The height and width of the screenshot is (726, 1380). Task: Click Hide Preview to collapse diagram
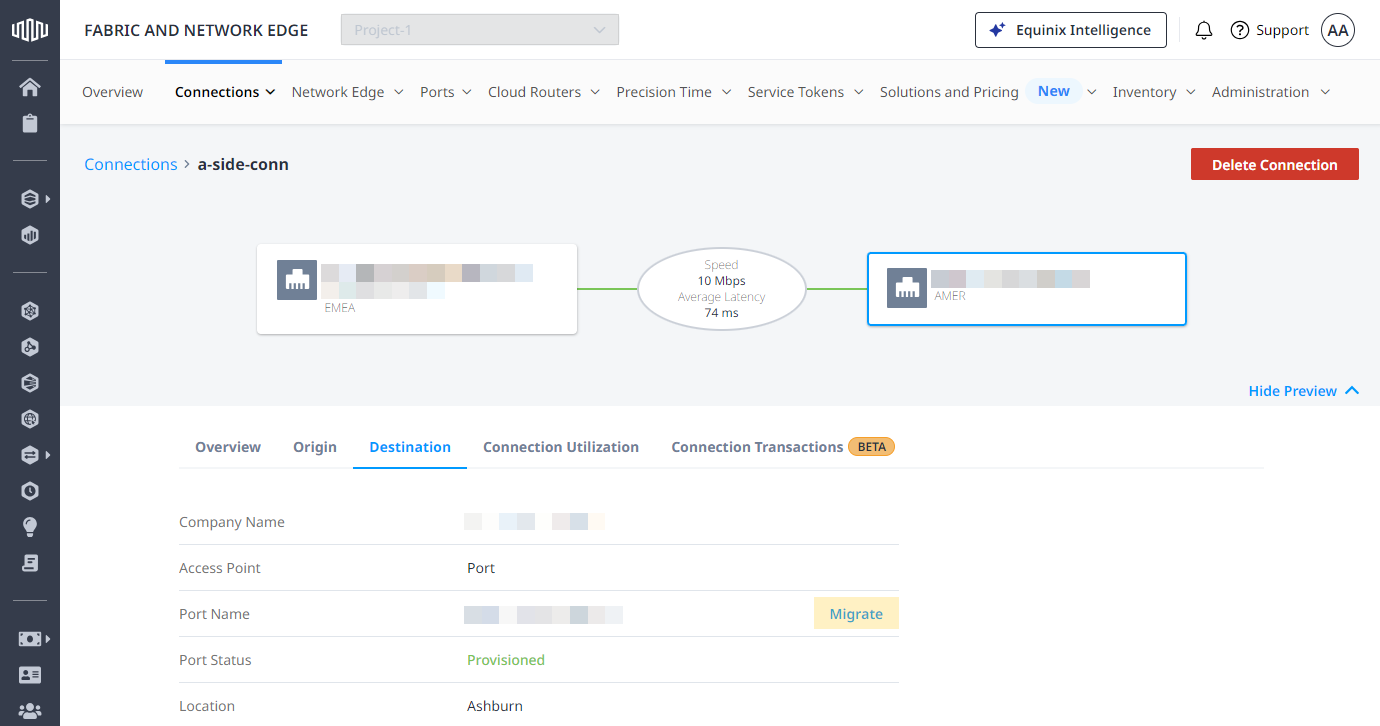point(1304,391)
